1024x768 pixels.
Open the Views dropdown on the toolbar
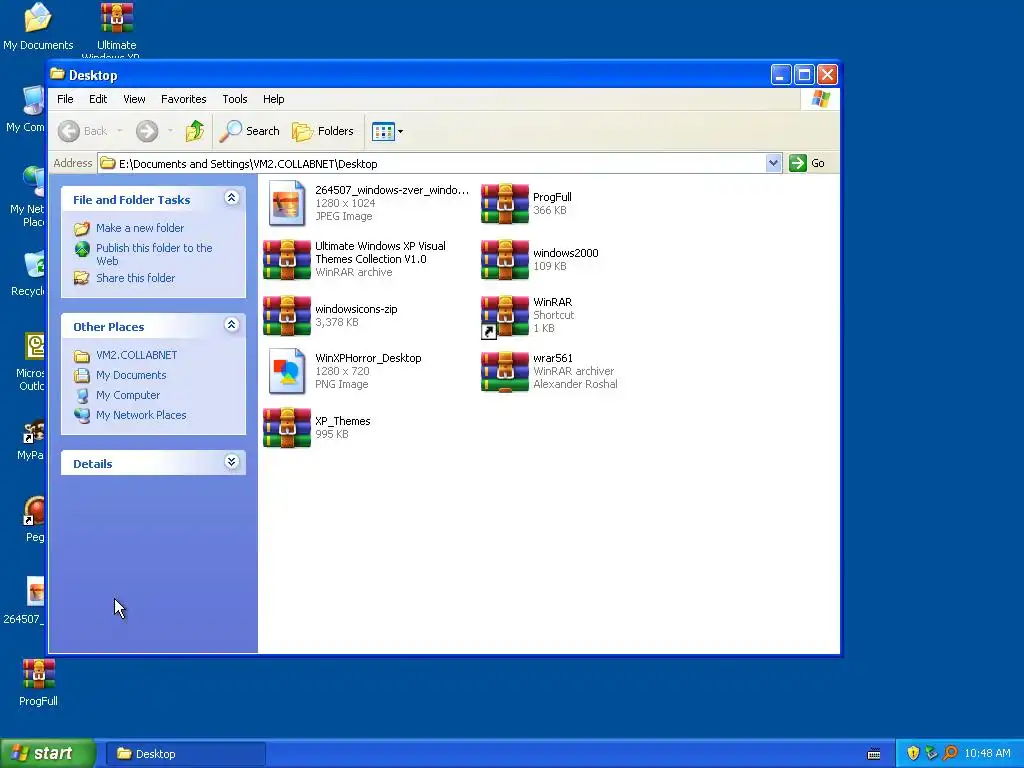(387, 131)
